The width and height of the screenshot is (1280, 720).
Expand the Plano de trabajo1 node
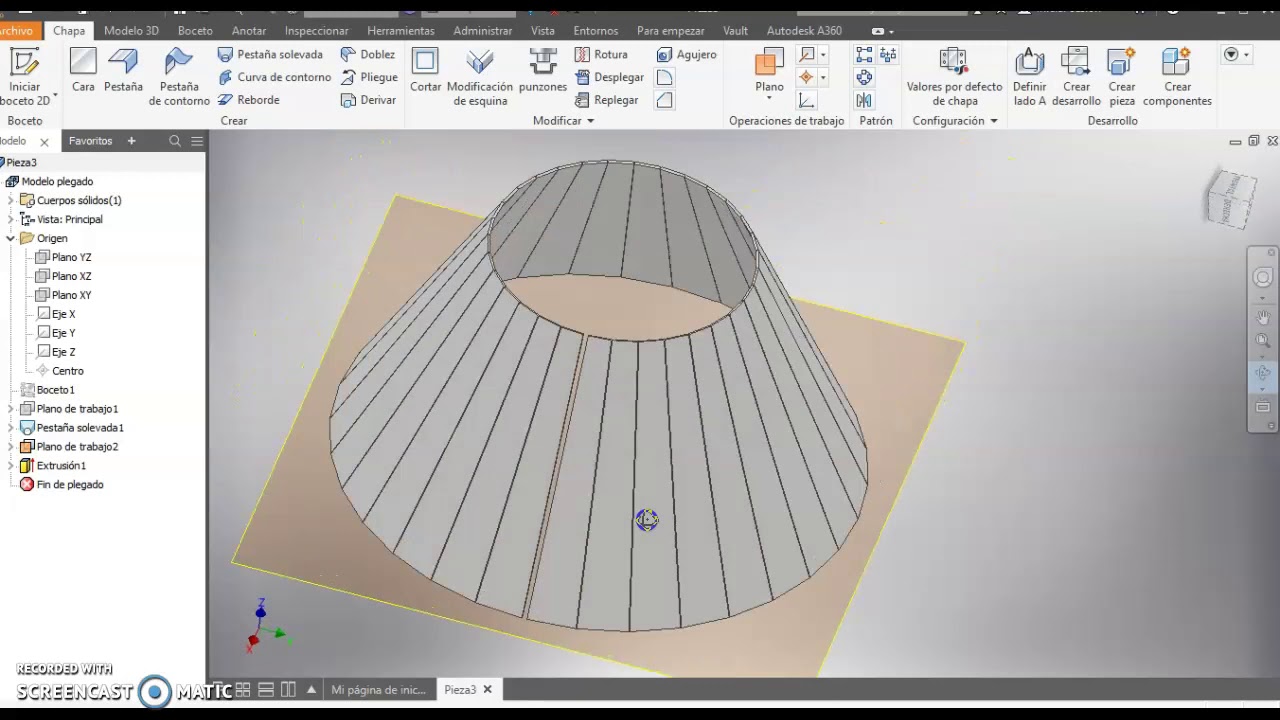[x=11, y=409]
